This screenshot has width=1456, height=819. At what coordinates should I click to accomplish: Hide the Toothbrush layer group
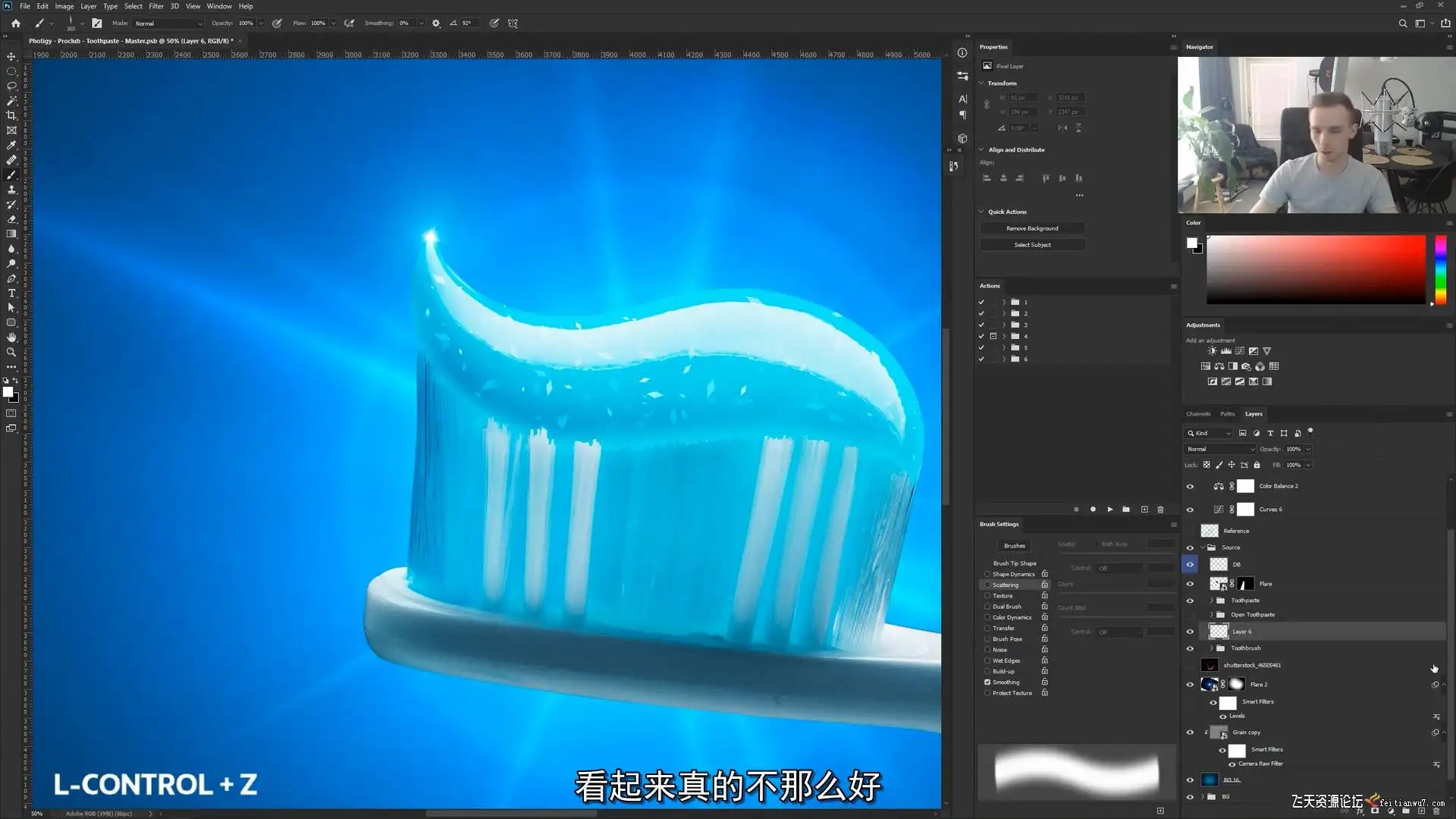tap(1190, 648)
